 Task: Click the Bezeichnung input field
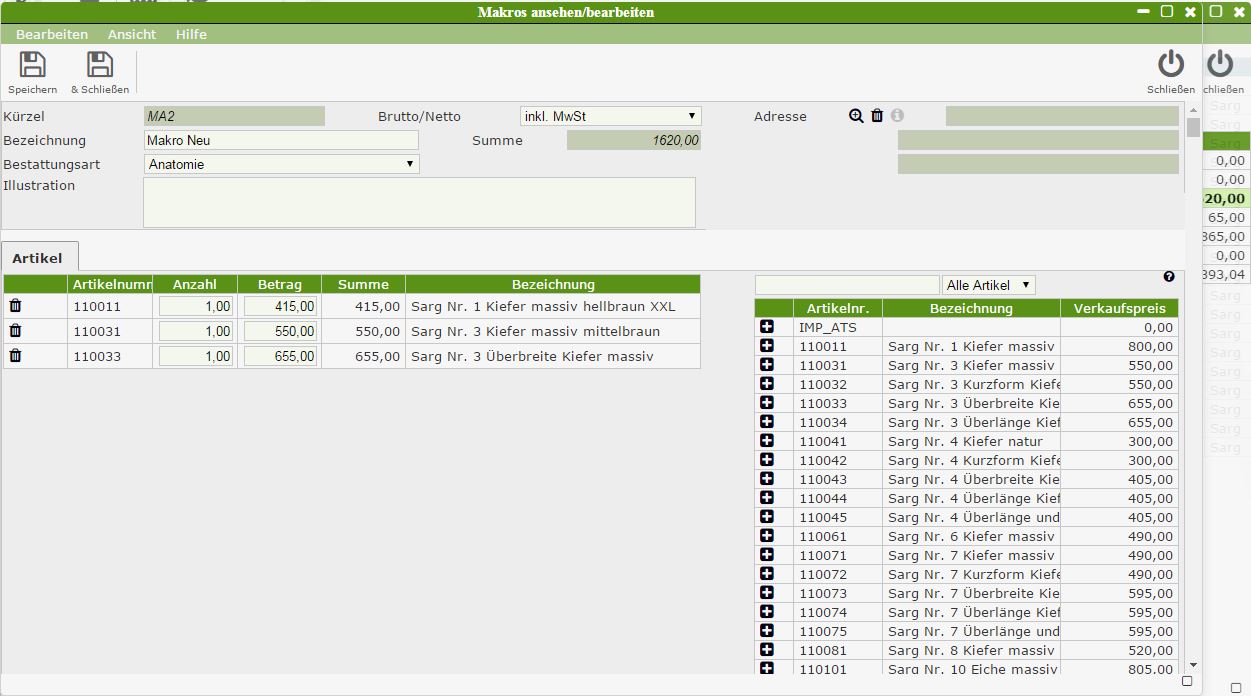click(x=281, y=140)
